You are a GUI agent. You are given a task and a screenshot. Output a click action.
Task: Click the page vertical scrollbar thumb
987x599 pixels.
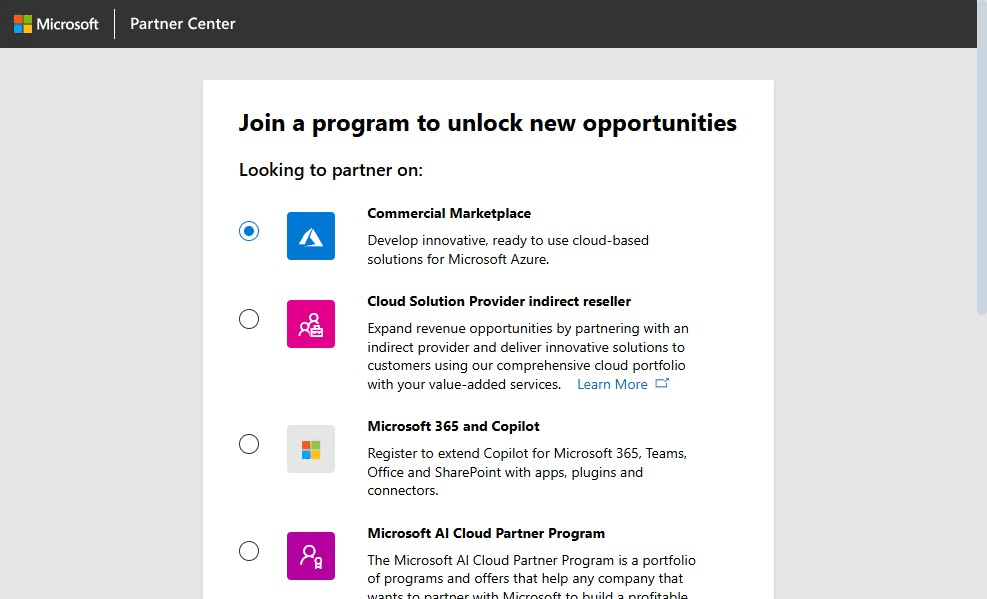tap(981, 180)
